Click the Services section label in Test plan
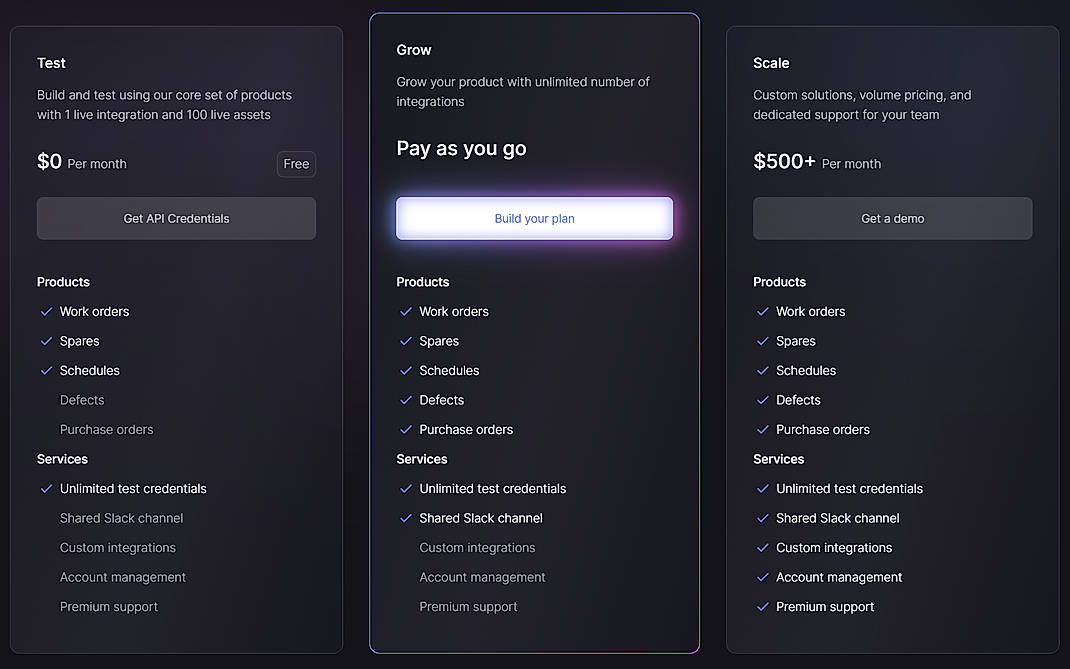The image size is (1070, 669). point(62,459)
